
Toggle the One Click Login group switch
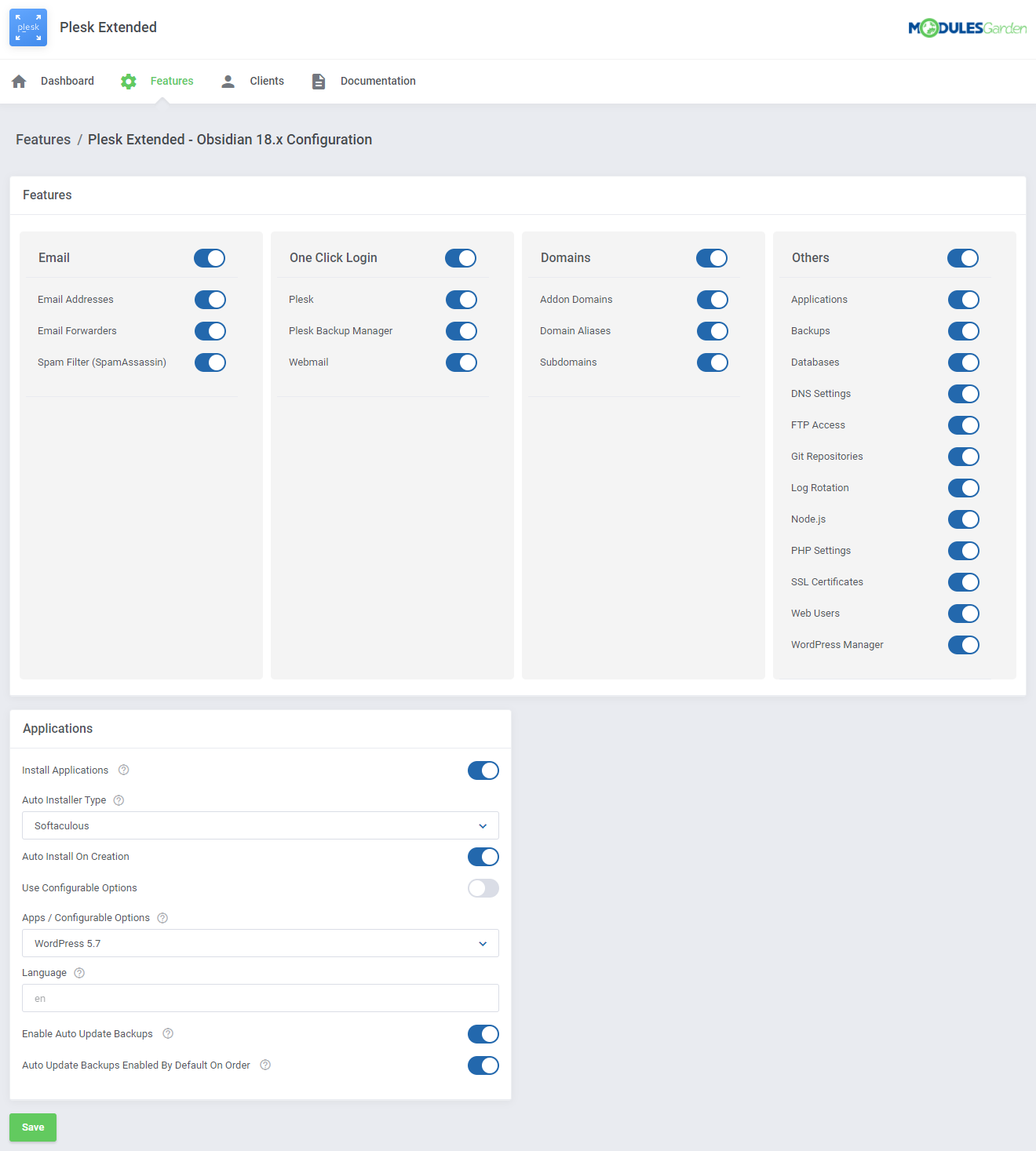point(461,258)
